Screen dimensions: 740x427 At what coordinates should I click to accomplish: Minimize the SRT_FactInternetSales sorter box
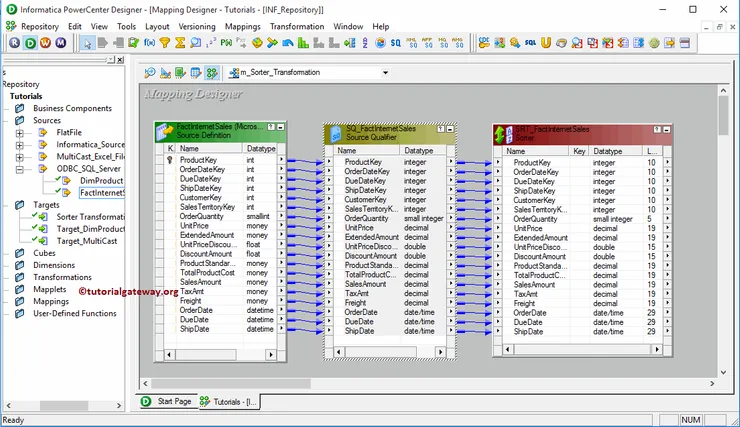666,129
